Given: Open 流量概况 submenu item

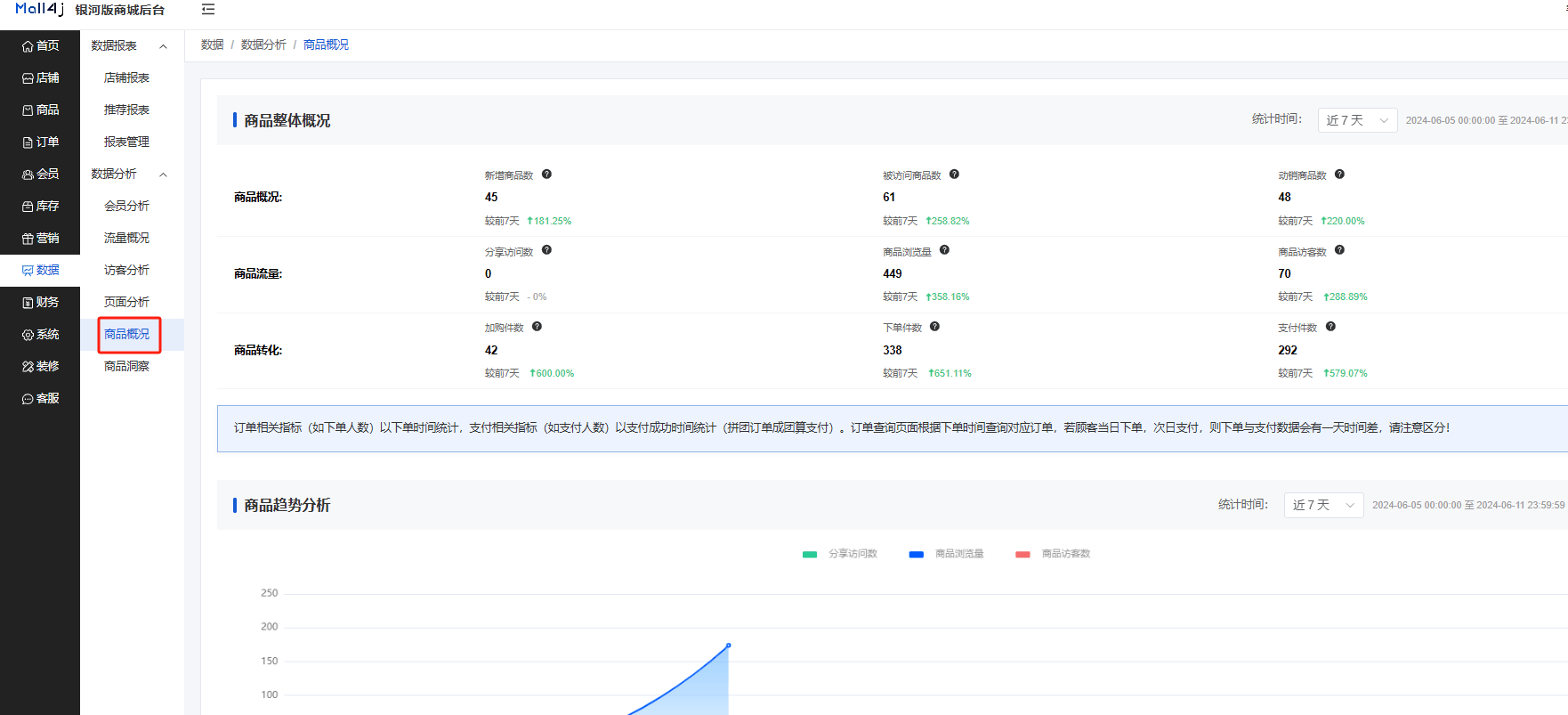Looking at the screenshot, I should coord(126,238).
